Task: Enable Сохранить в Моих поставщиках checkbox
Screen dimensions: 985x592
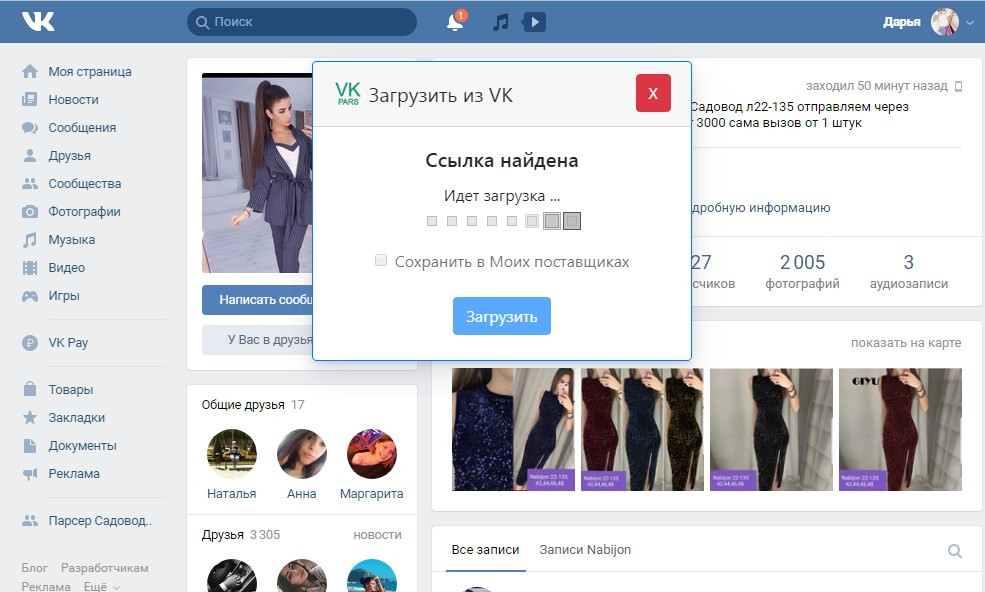Action: pyautogui.click(x=381, y=261)
